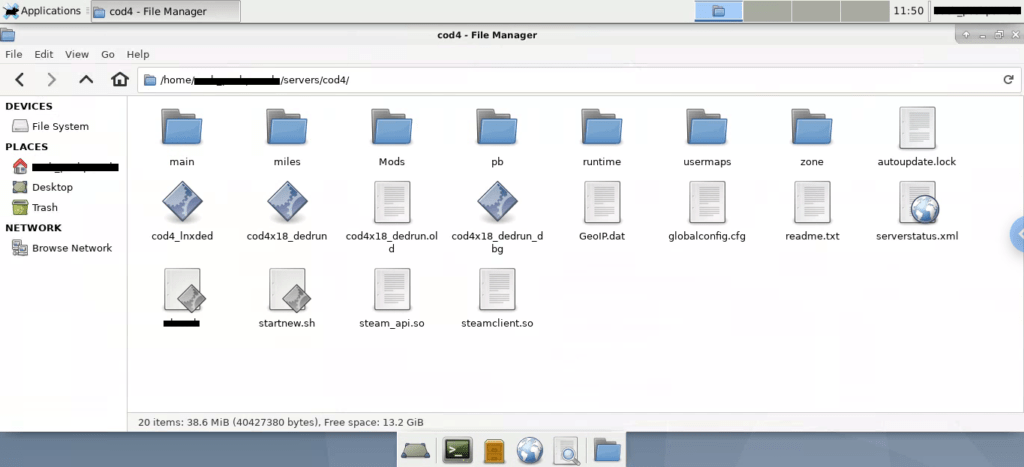Click the blue edge handle on right side
1024x467 pixels.
[x=1017, y=234]
